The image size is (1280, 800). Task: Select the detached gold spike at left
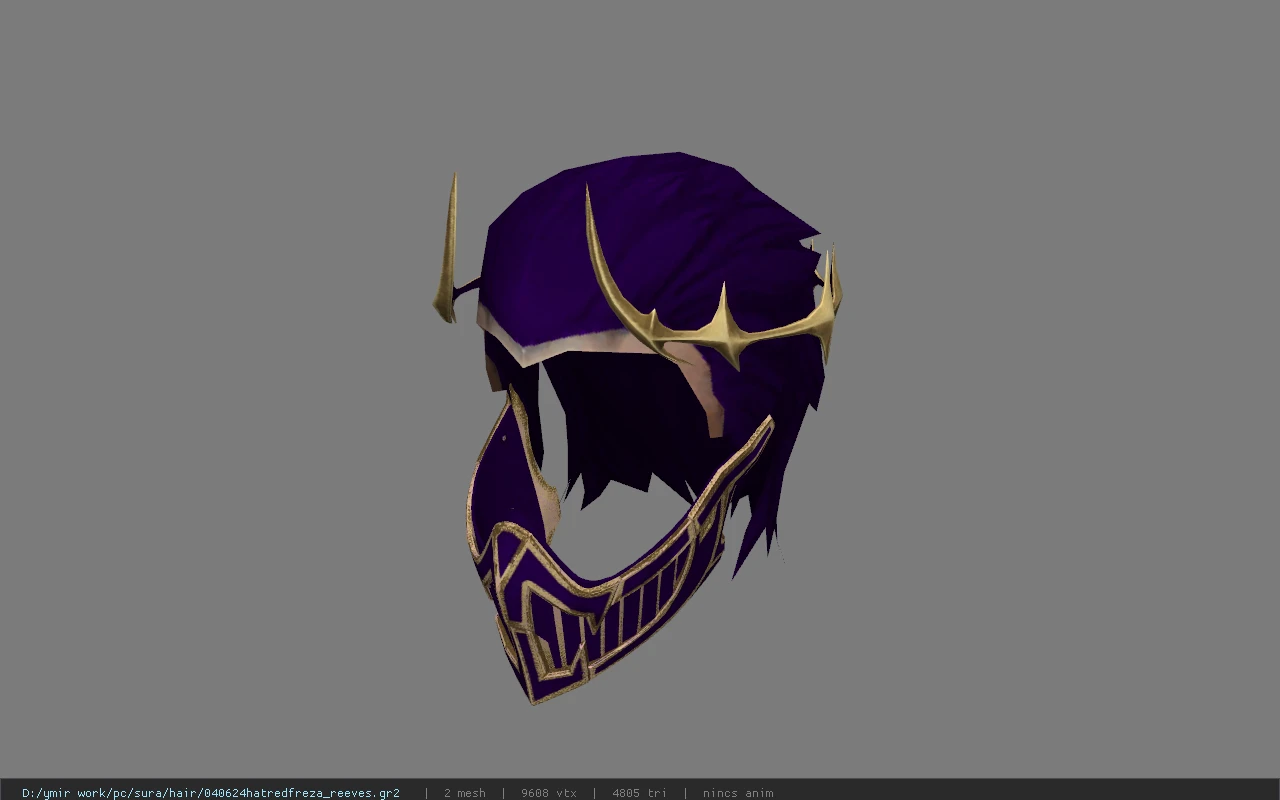pyautogui.click(x=447, y=250)
